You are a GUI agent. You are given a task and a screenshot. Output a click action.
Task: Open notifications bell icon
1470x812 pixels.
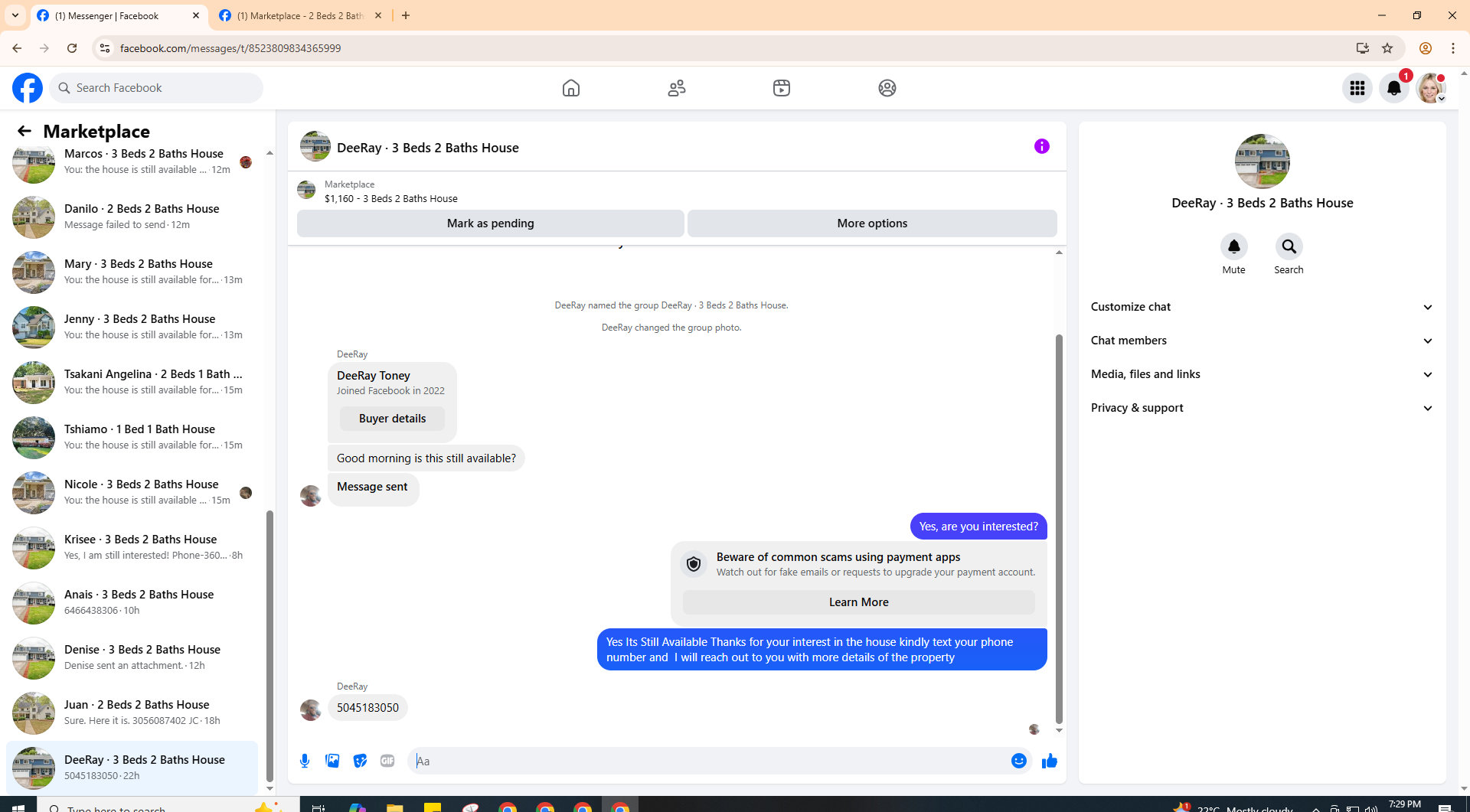tap(1394, 88)
